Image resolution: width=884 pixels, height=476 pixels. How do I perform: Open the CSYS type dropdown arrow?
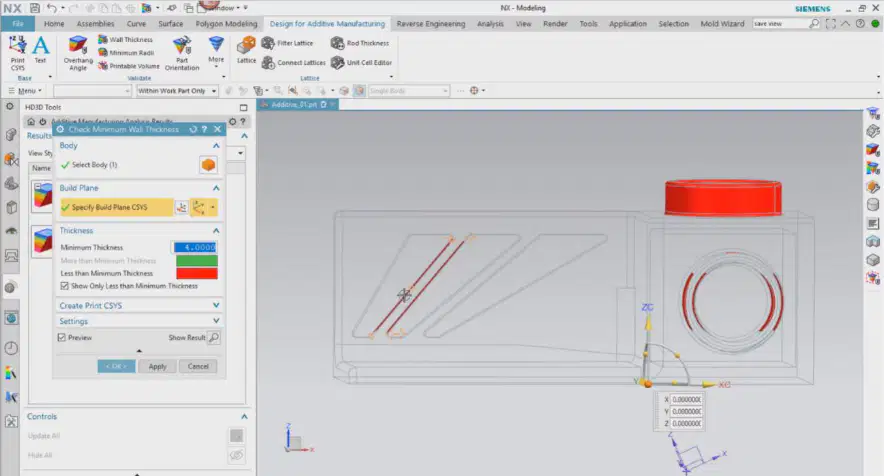tap(213, 208)
